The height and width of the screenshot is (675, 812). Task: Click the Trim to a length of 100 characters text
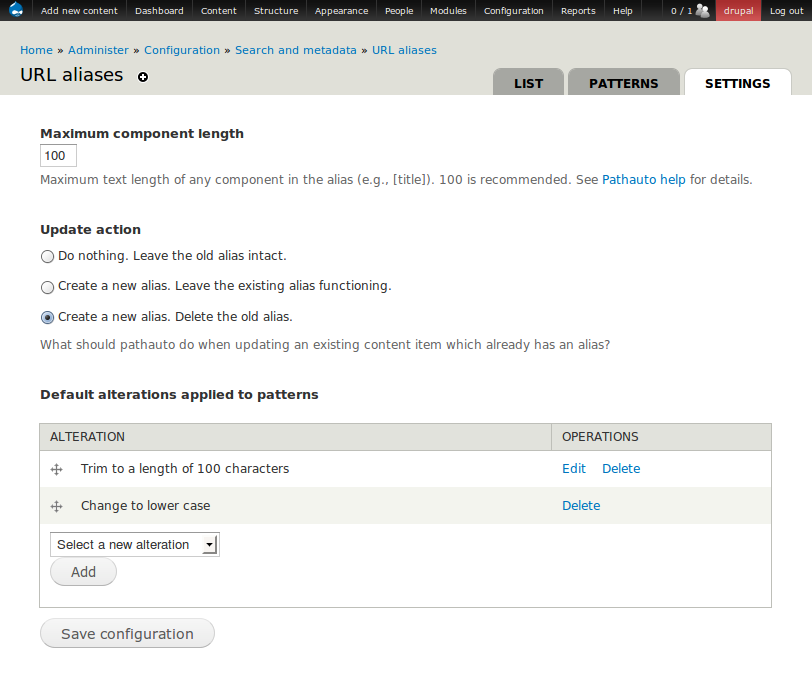point(185,469)
